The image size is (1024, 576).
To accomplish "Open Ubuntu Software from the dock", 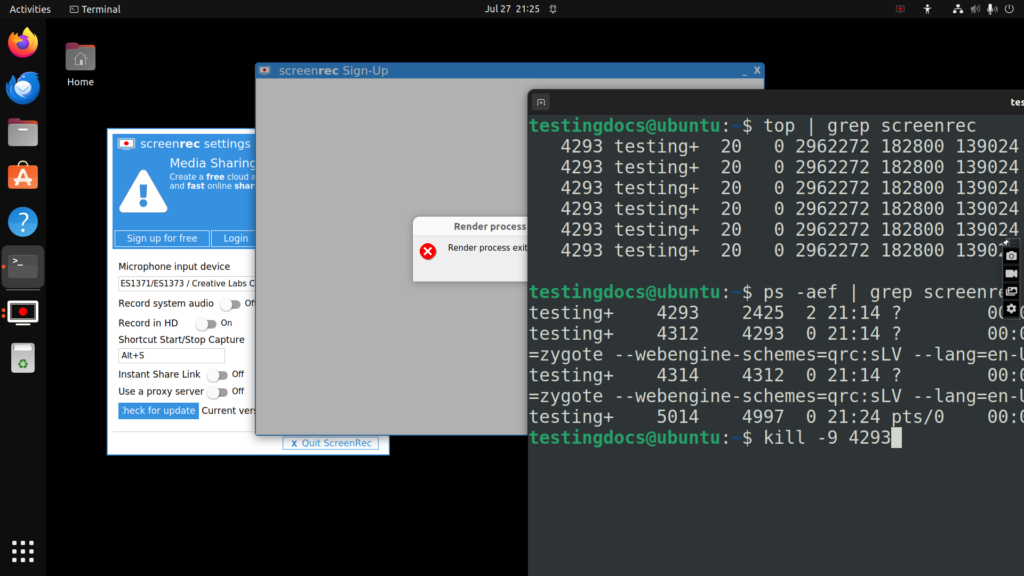I will pos(22,175).
